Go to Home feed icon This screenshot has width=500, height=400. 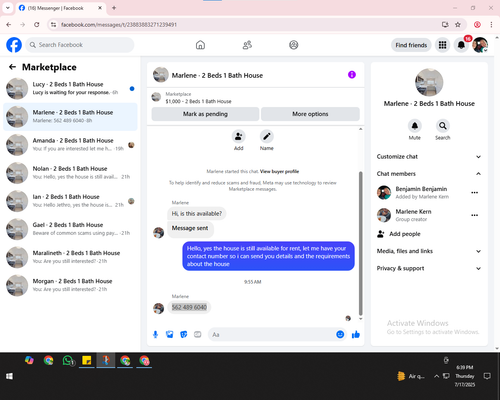coord(200,45)
